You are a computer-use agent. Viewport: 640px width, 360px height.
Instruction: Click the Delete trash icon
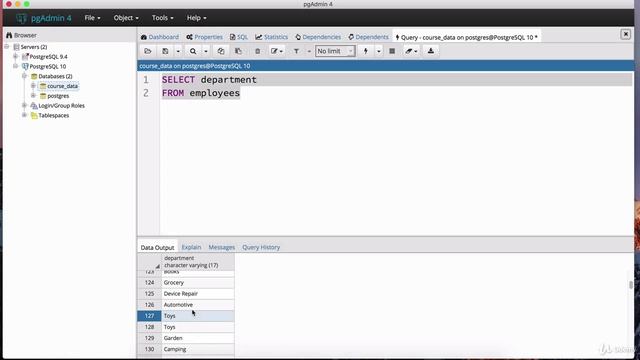(x=258, y=51)
